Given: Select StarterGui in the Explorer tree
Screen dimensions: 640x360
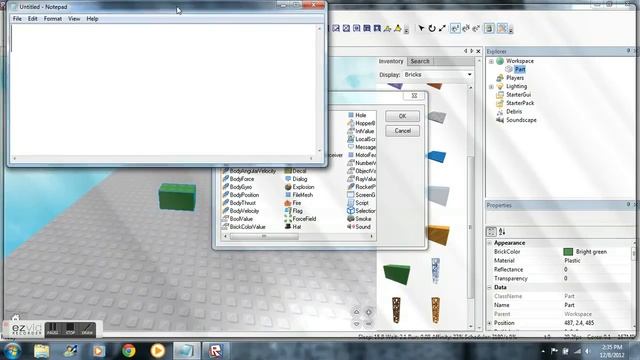Looking at the screenshot, I should click(518, 95).
